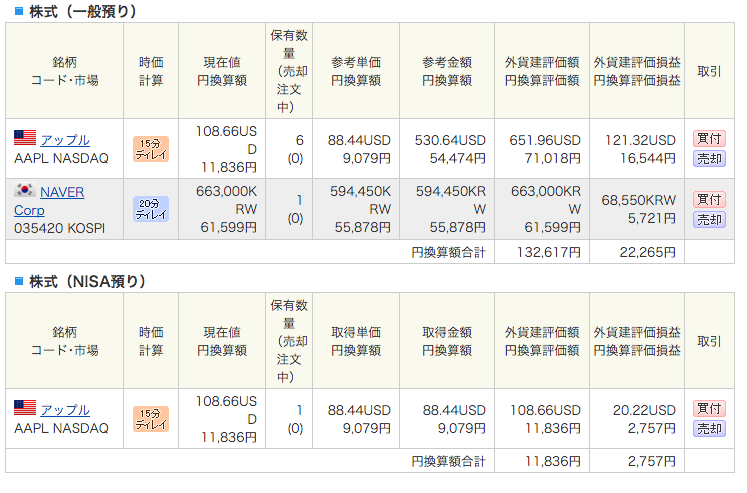Click the 15分ディレイ badge in general account Apple row
The image size is (747, 493).
151,149
